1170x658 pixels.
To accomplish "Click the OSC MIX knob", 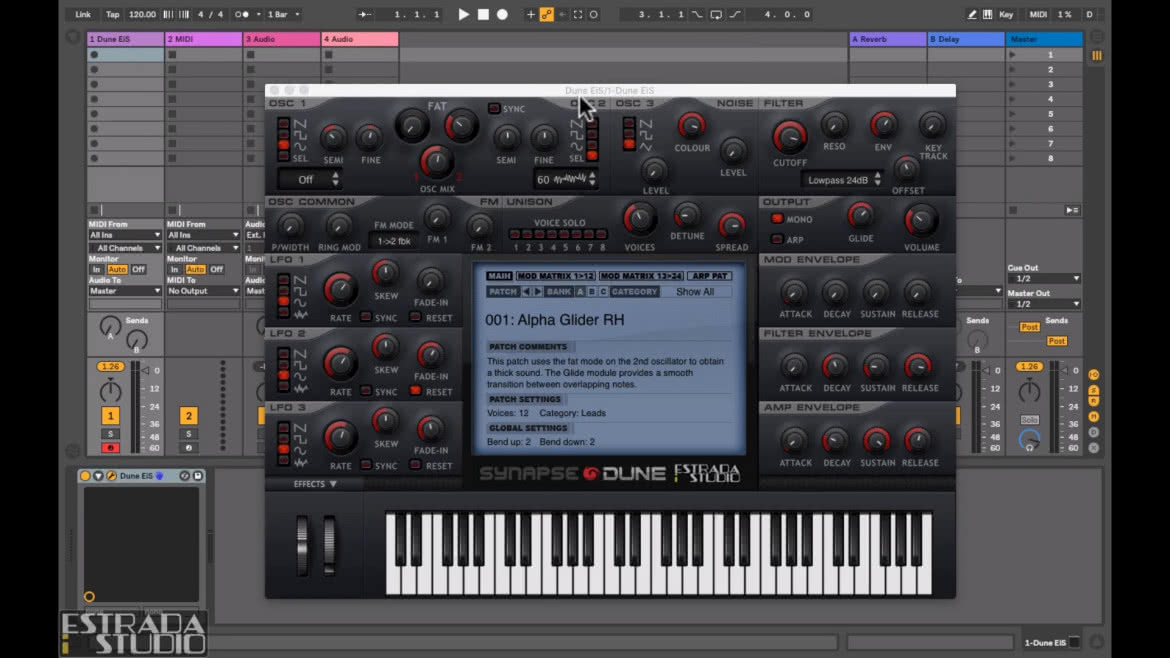I will click(437, 162).
